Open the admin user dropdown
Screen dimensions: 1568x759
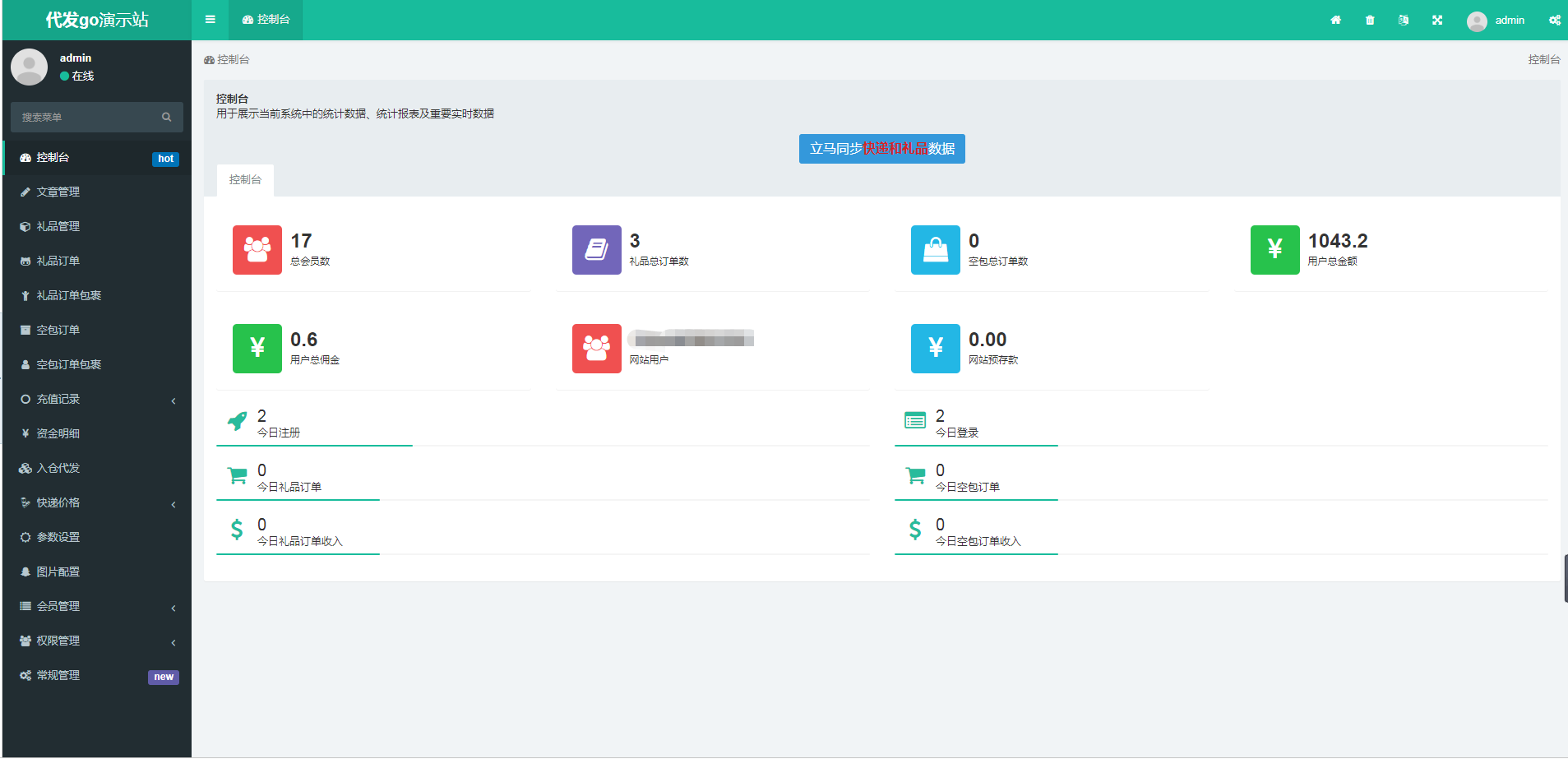coord(1496,20)
